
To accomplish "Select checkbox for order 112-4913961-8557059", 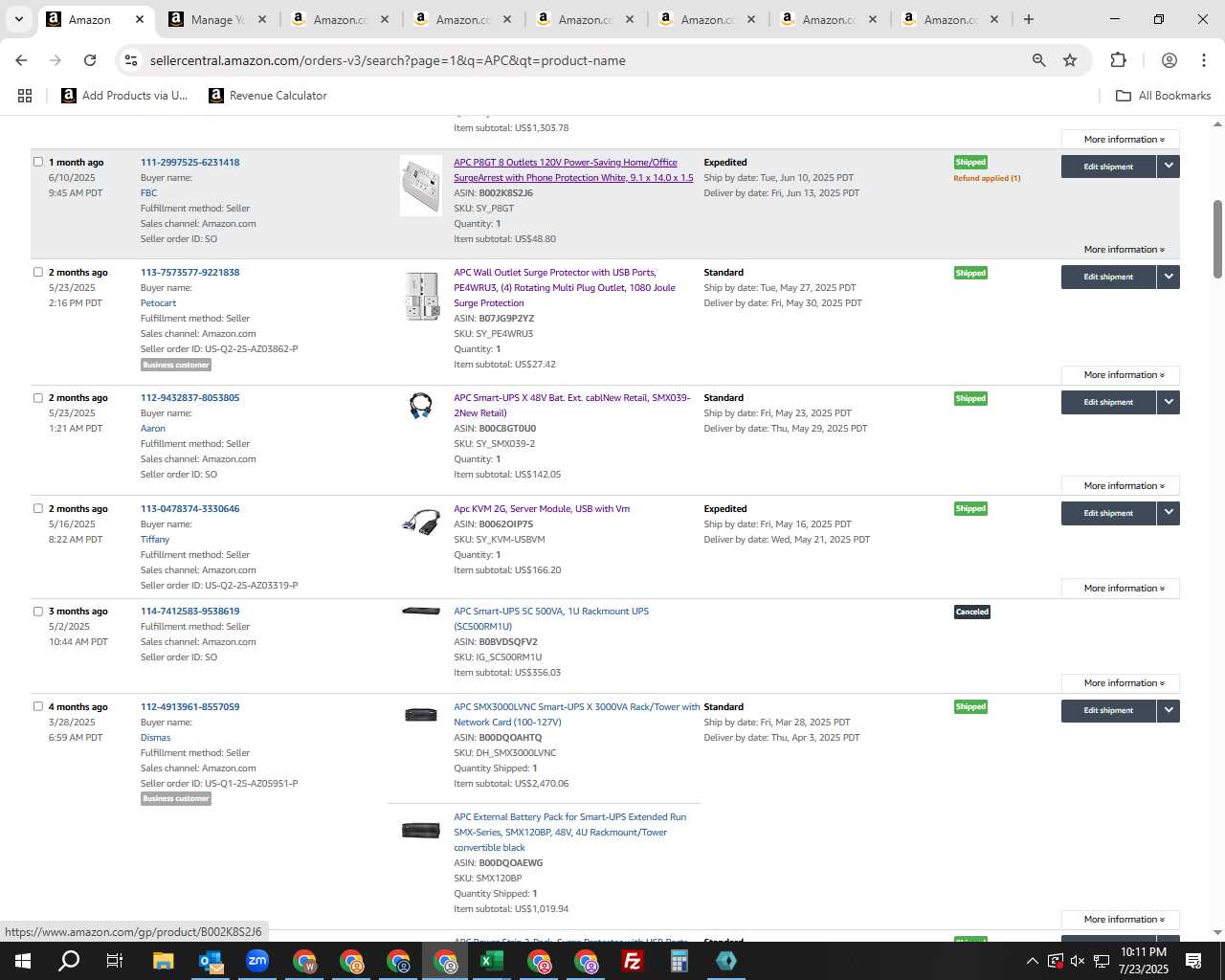I will click(x=38, y=706).
